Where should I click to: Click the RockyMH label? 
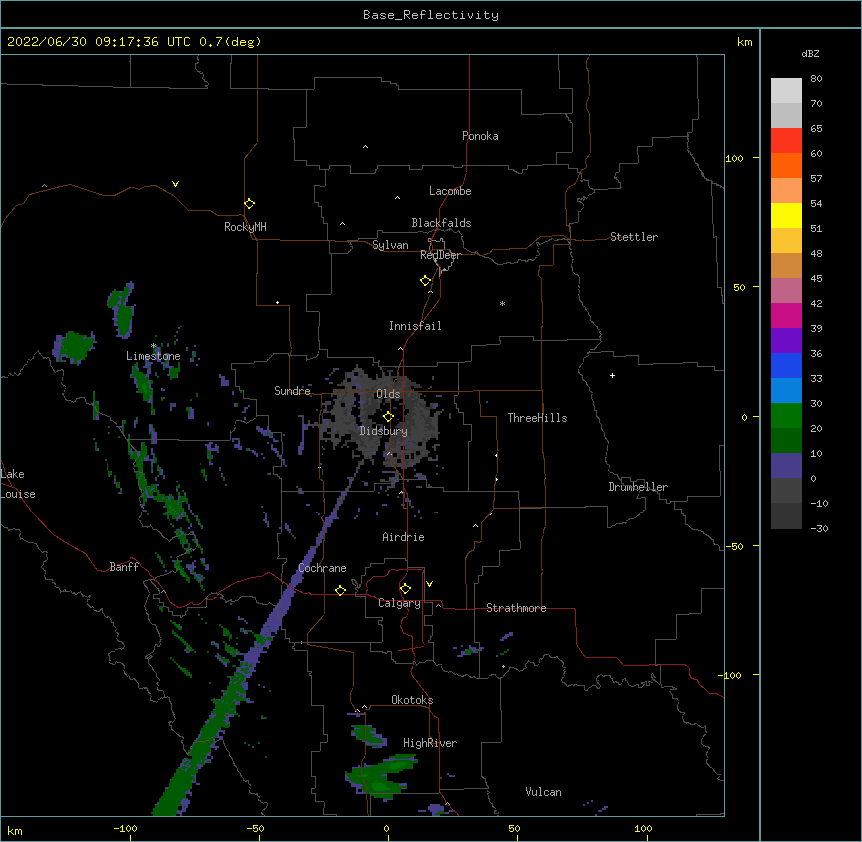point(245,227)
